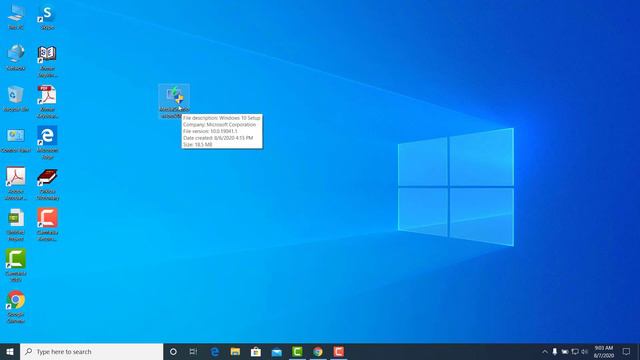Select the This PC desktop icon

[x=16, y=17]
